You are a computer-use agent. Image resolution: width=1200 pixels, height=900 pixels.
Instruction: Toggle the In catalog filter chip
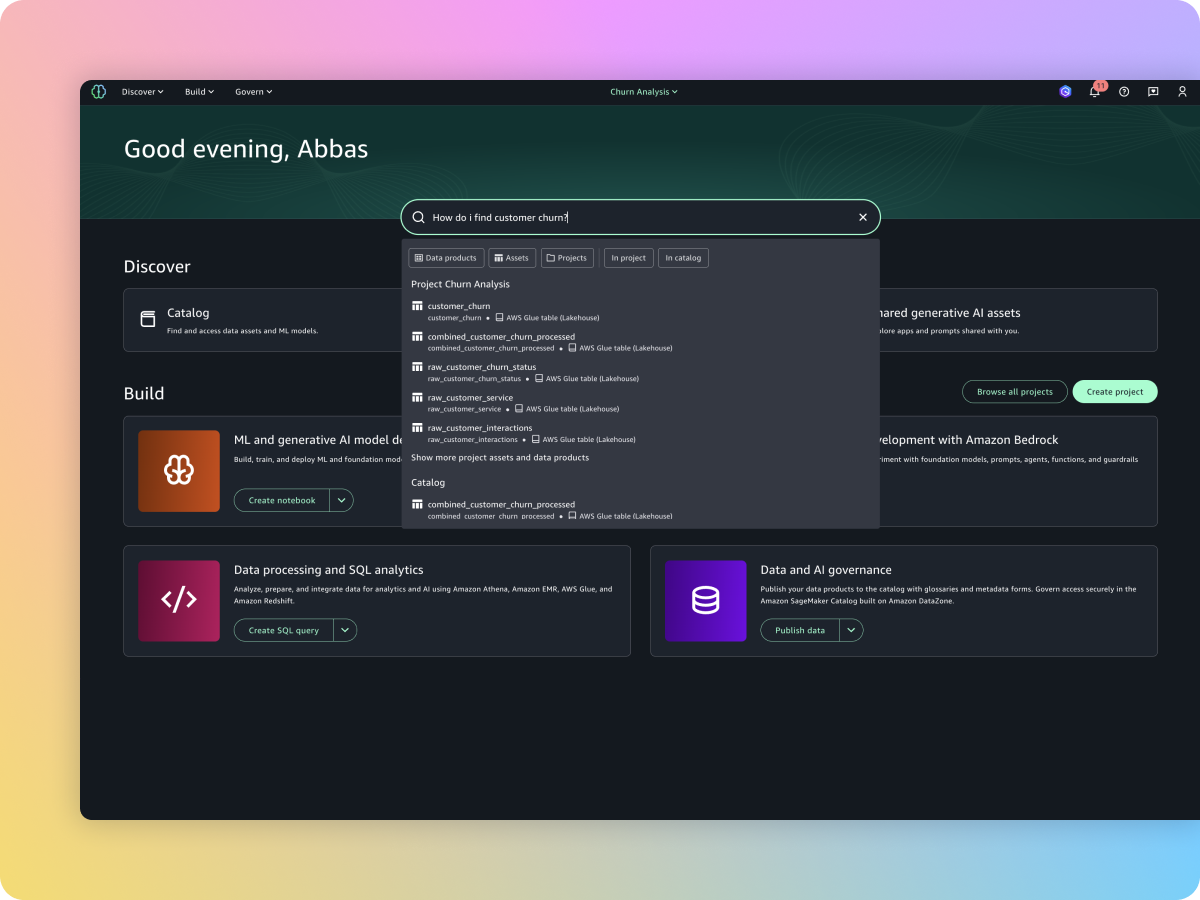pyautogui.click(x=683, y=258)
